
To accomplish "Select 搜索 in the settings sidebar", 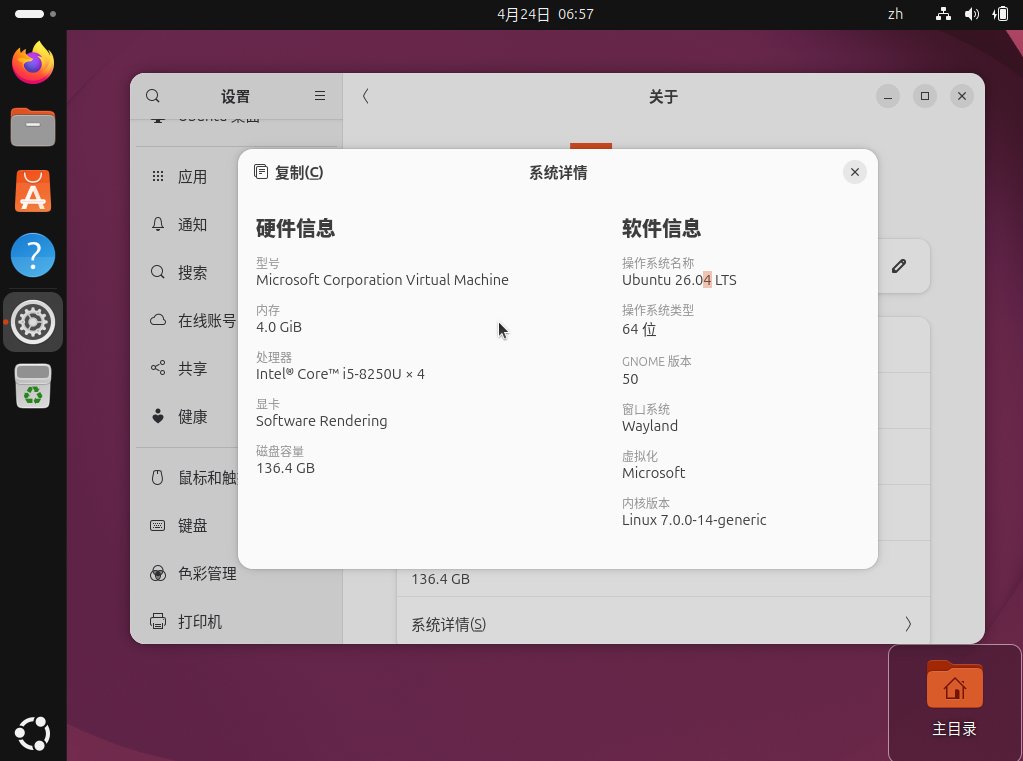I will point(192,273).
